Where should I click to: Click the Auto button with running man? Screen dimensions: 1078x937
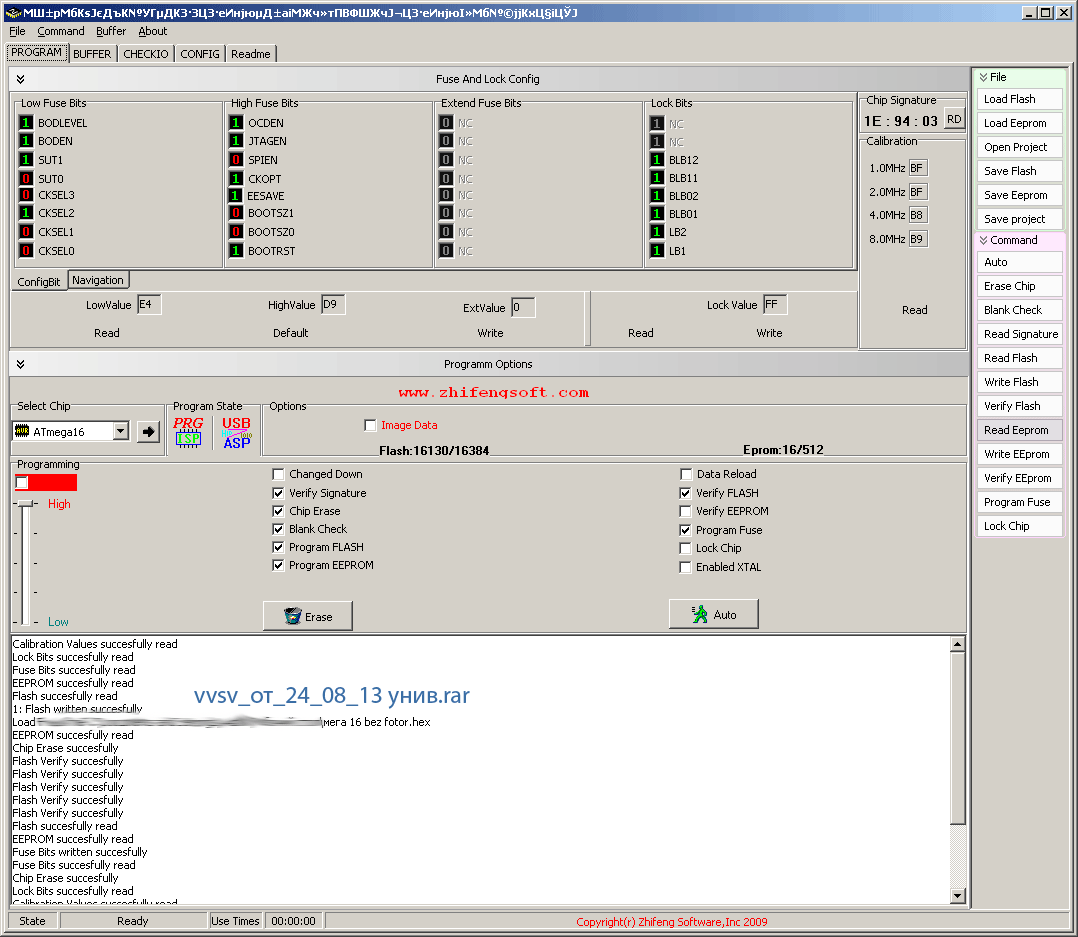(714, 614)
